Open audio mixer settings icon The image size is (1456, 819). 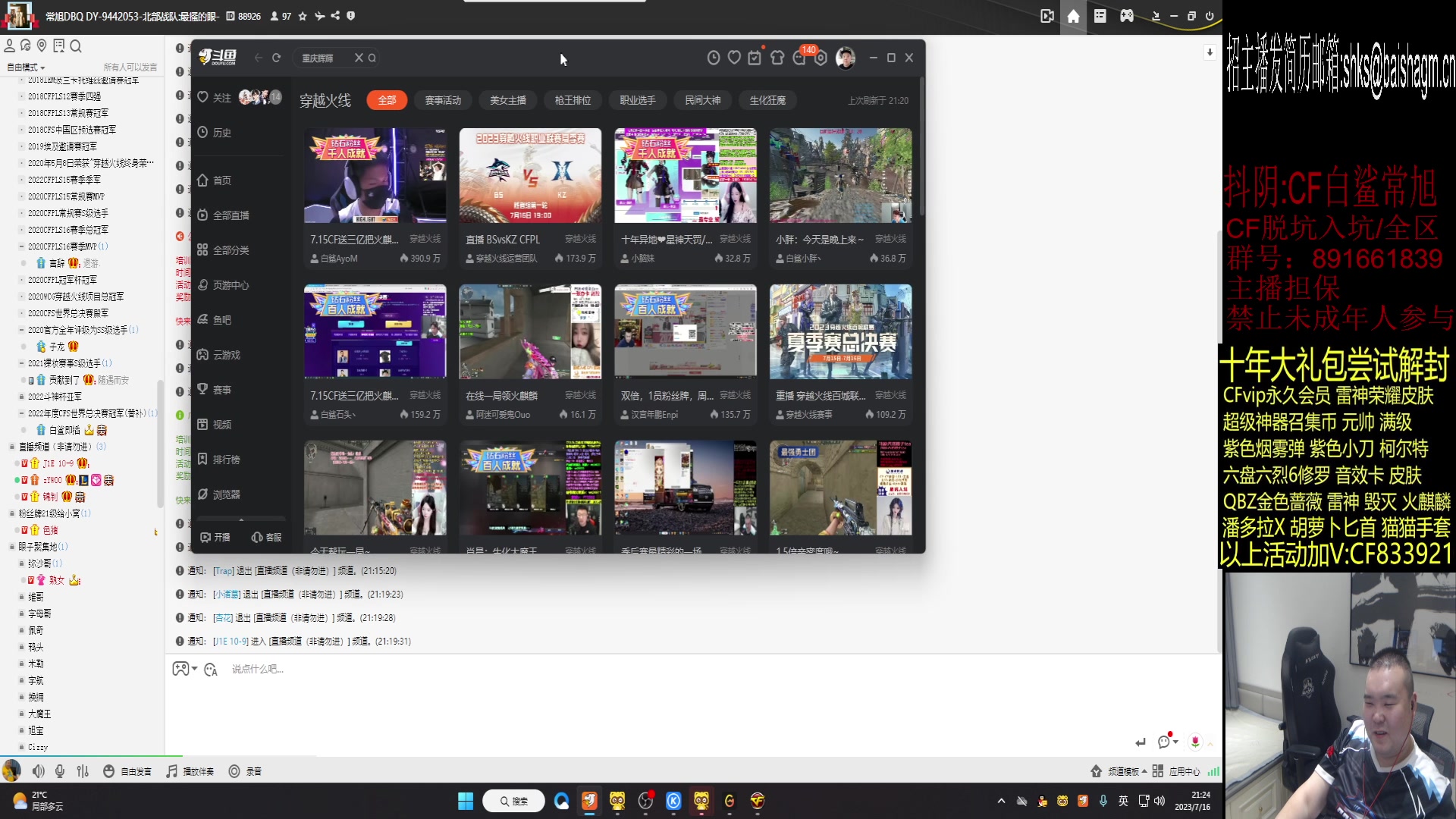tap(83, 771)
